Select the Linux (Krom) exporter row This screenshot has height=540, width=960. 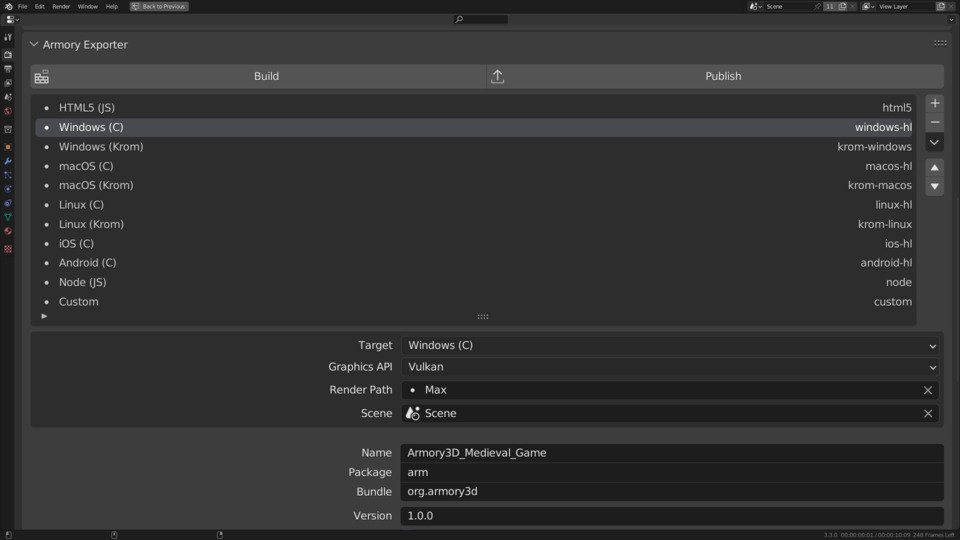tap(474, 225)
